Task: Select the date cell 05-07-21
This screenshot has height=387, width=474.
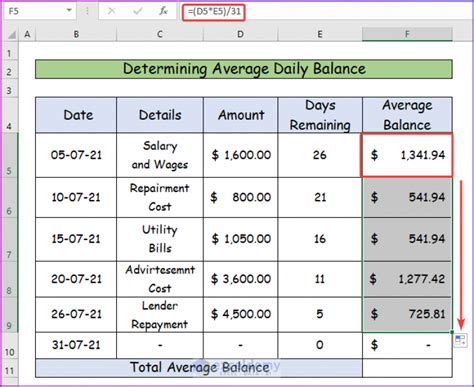Action: point(76,155)
